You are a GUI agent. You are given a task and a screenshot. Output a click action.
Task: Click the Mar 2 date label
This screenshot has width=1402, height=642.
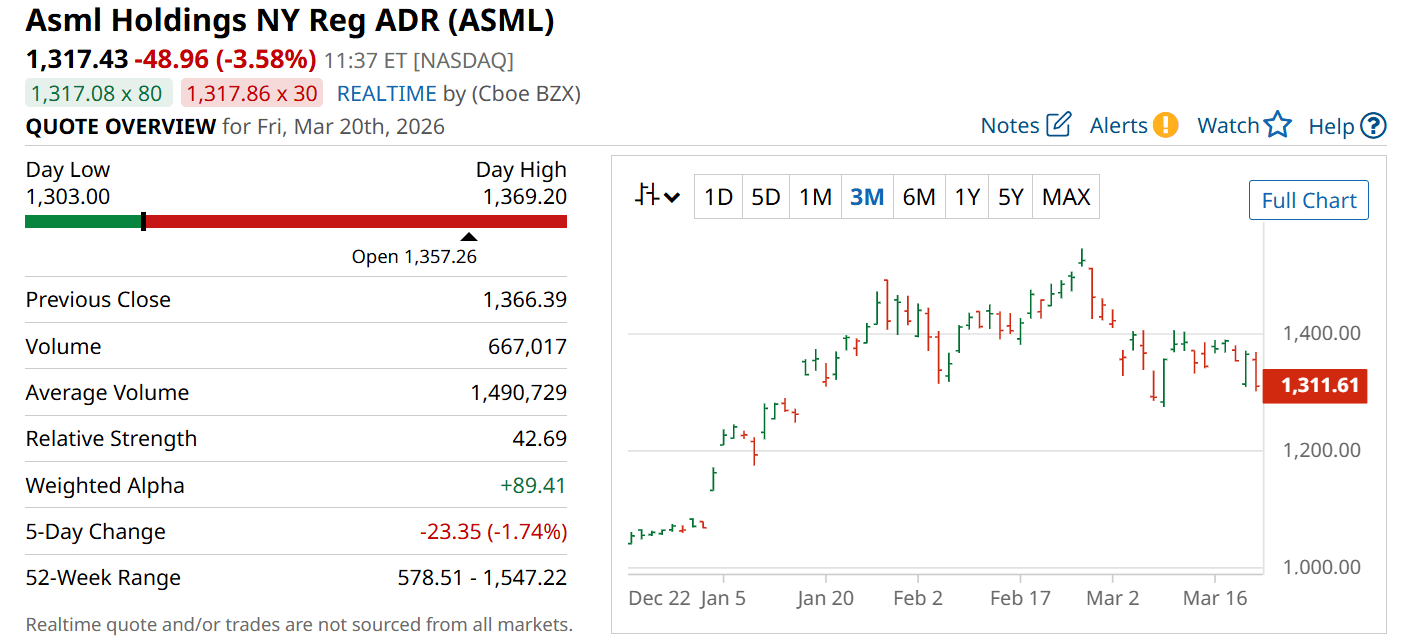(x=1112, y=598)
